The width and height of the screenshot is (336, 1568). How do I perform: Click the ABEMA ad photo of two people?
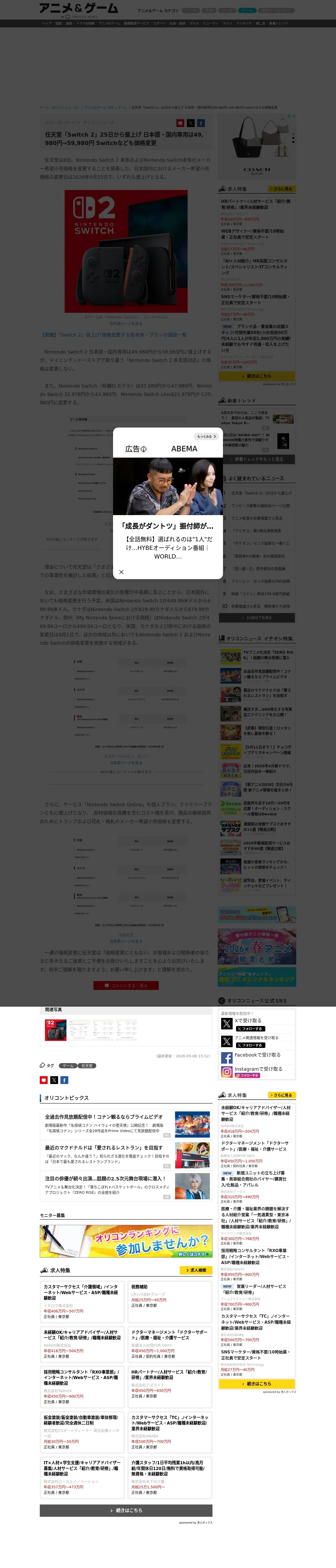[x=168, y=486]
